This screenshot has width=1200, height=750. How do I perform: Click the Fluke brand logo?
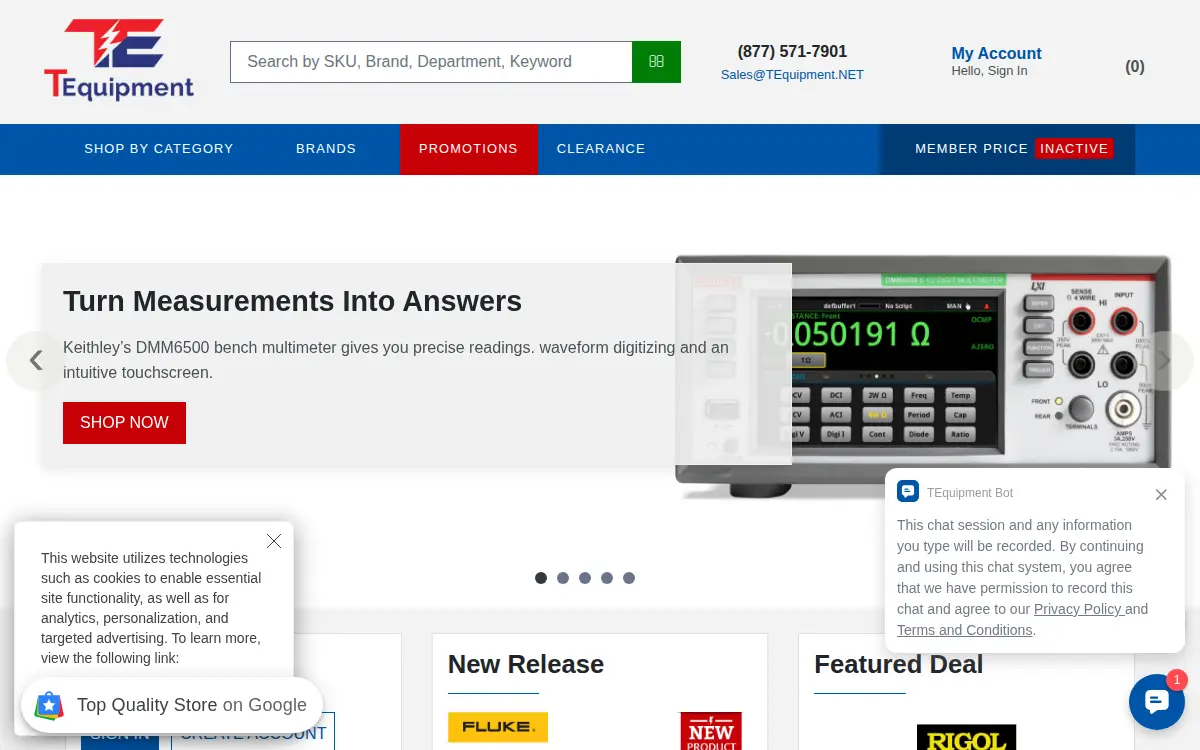click(498, 727)
